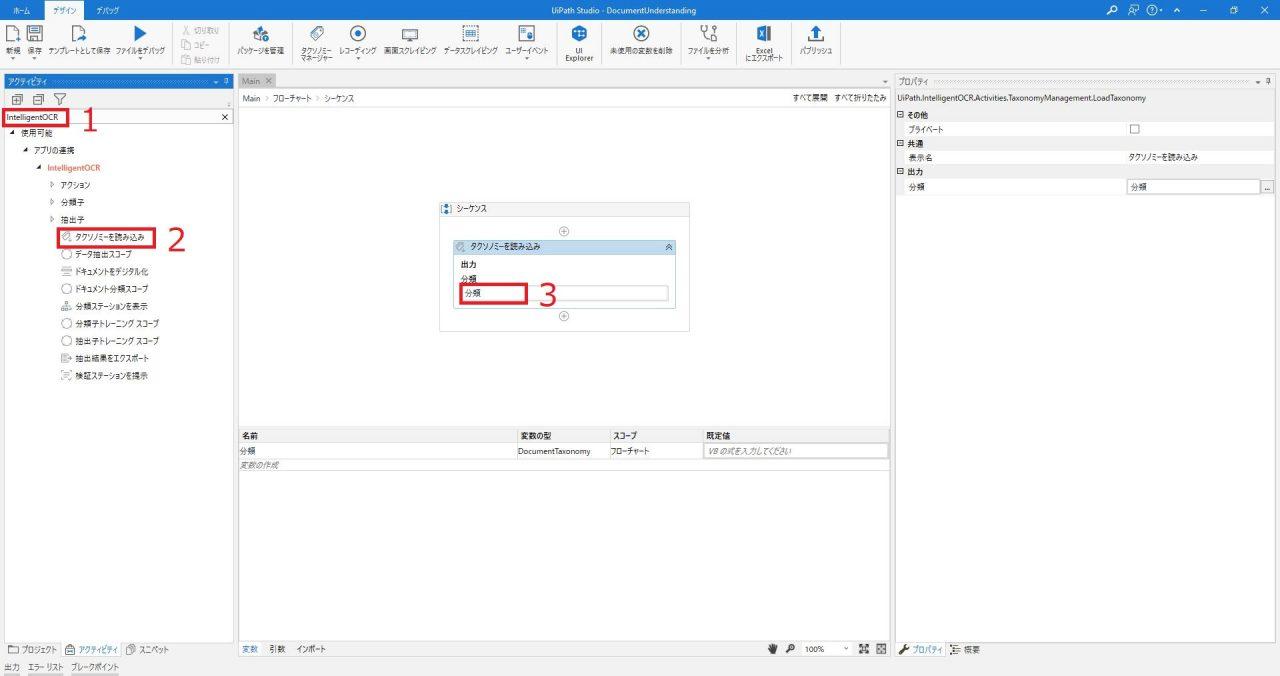This screenshot has width=1280, height=676.
Task: Click the New (新規) file icon
Action: point(12,34)
